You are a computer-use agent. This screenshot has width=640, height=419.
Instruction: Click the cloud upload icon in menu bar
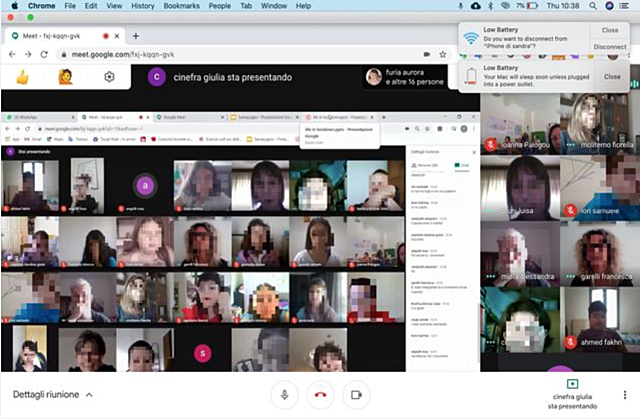click(x=476, y=6)
